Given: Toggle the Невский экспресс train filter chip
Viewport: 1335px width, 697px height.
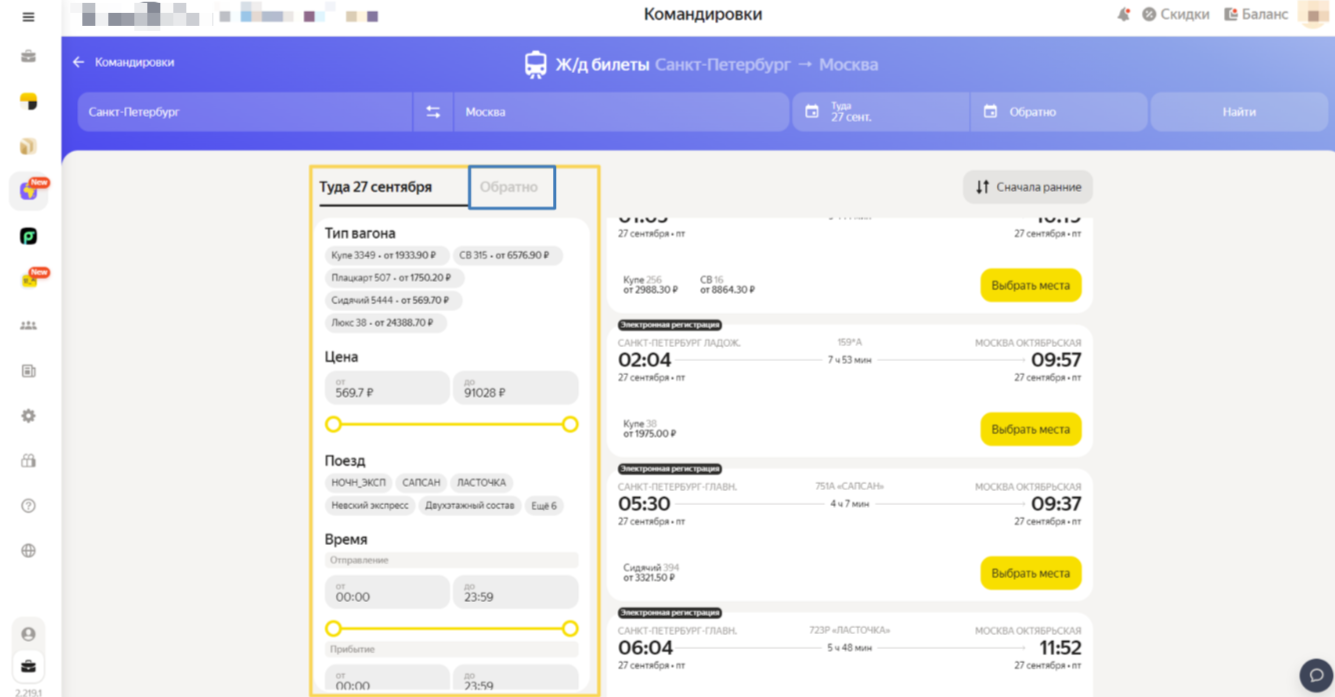Looking at the screenshot, I should pyautogui.click(x=370, y=505).
